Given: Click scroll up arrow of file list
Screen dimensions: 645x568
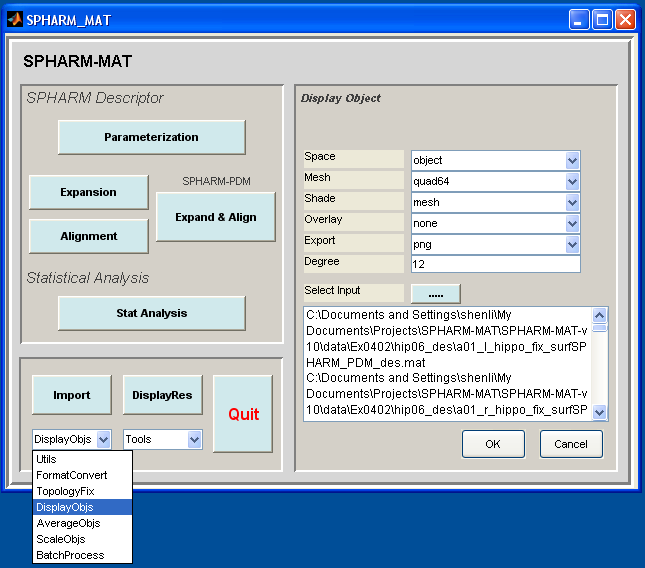Looking at the screenshot, I should coord(600,315).
